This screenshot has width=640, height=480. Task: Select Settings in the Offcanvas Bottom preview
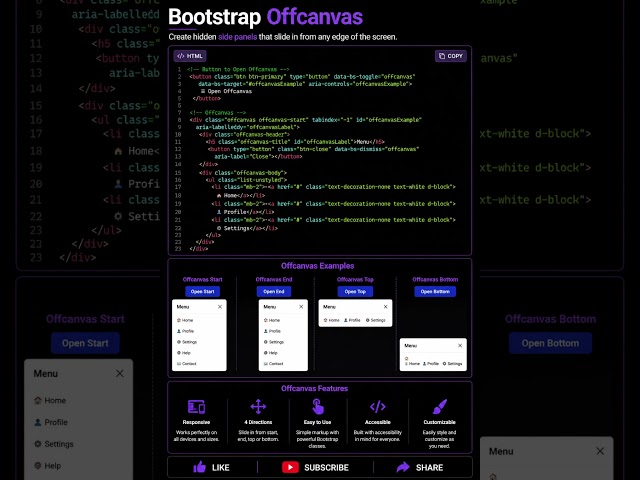[x=452, y=363]
